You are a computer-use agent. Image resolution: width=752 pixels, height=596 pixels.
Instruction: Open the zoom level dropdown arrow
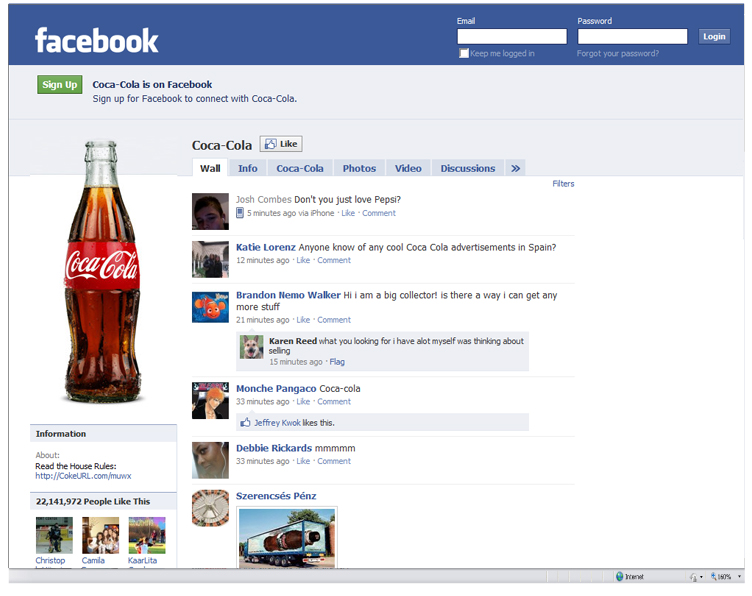coord(739,576)
